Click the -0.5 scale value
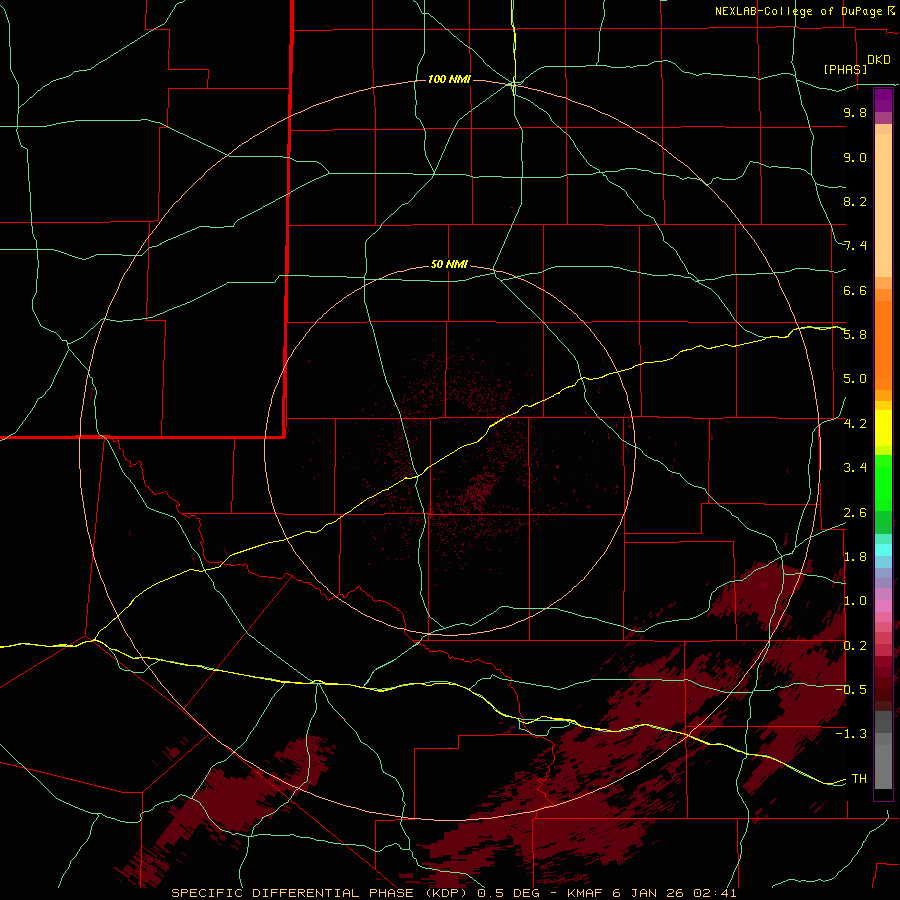 pyautogui.click(x=851, y=690)
